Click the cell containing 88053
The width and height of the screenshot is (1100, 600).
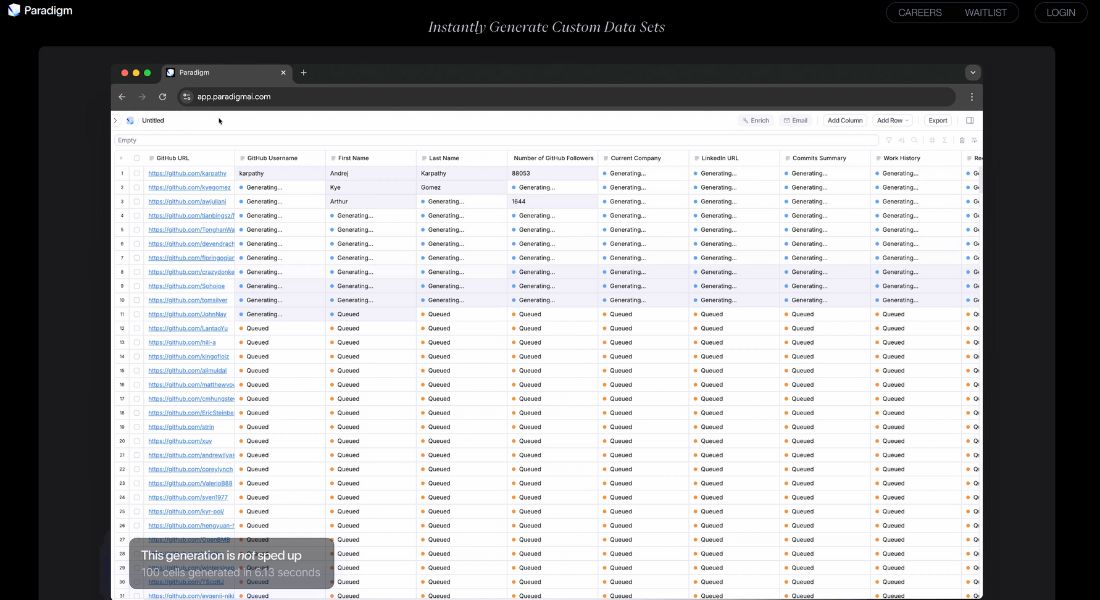[553, 173]
